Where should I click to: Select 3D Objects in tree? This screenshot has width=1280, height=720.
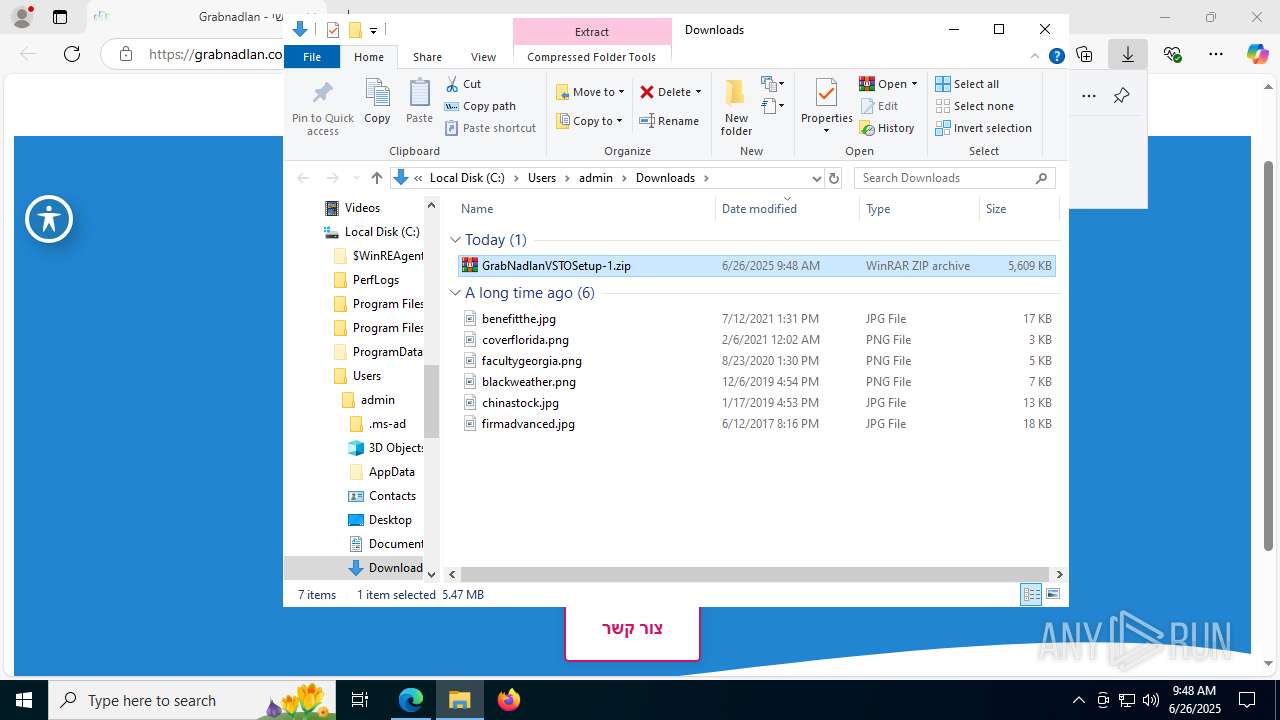[395, 448]
